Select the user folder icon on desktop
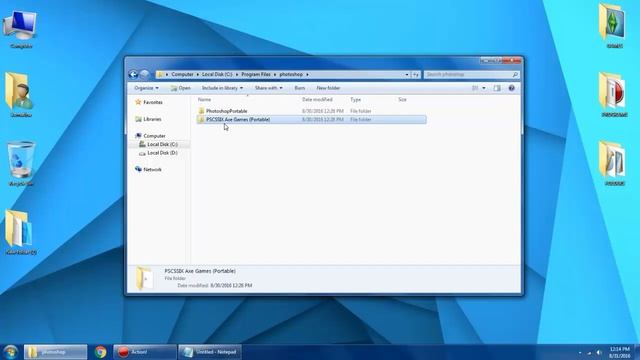This screenshot has height=360, width=640. point(20,95)
